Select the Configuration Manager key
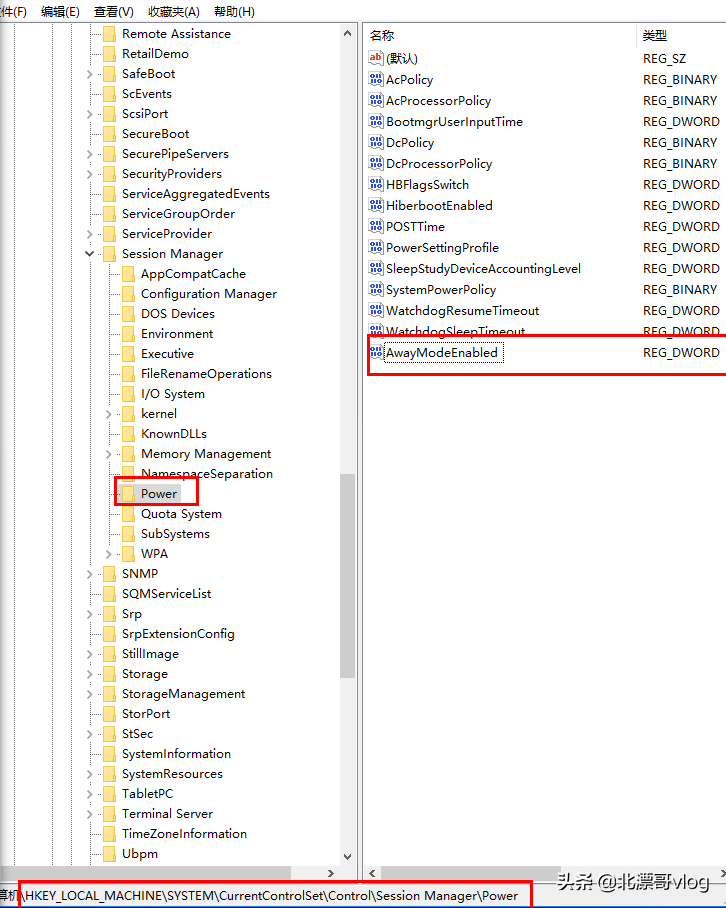Image resolution: width=726 pixels, height=908 pixels. pos(209,294)
